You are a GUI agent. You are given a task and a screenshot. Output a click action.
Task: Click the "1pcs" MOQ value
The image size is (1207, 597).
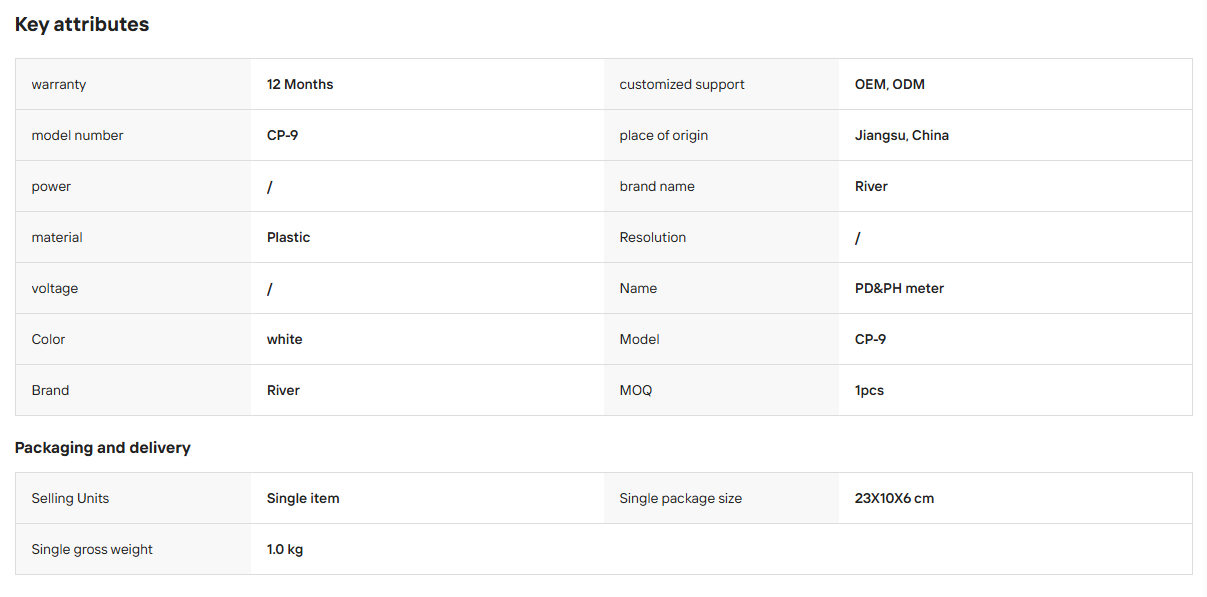click(870, 391)
